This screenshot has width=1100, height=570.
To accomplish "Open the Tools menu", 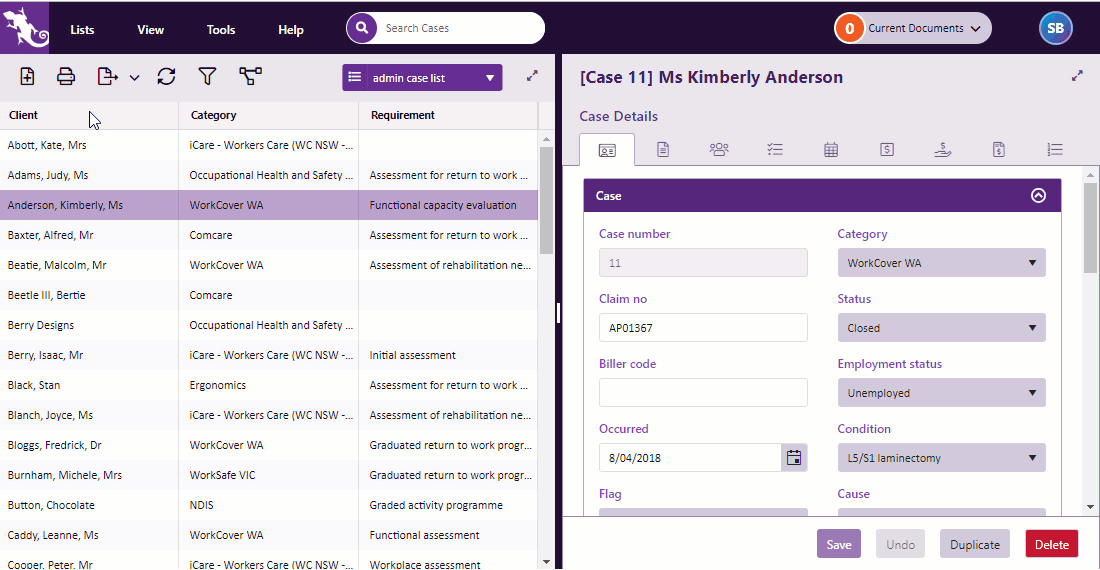I will click(221, 29).
